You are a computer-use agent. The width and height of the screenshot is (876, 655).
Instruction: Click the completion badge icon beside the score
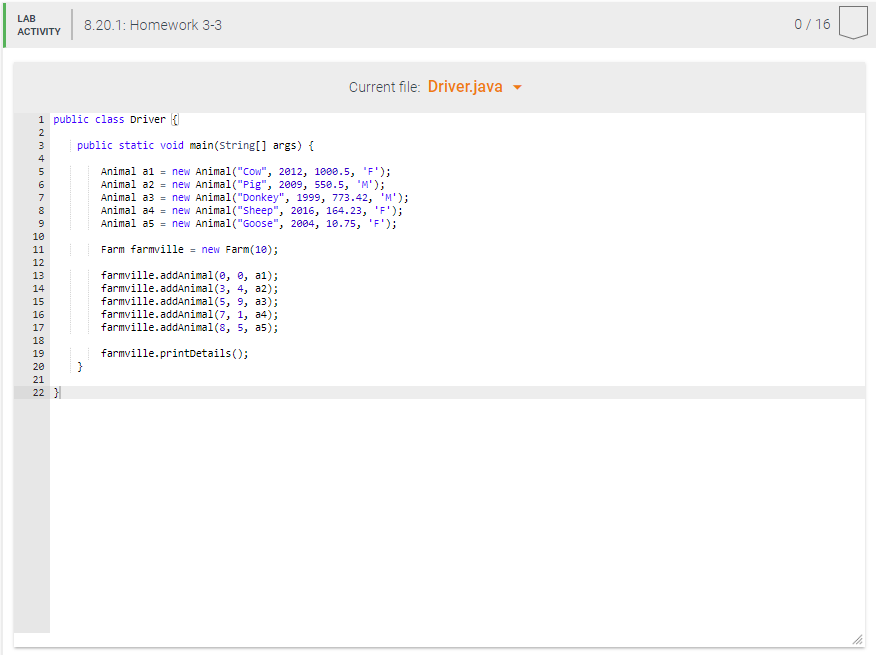pos(852,23)
